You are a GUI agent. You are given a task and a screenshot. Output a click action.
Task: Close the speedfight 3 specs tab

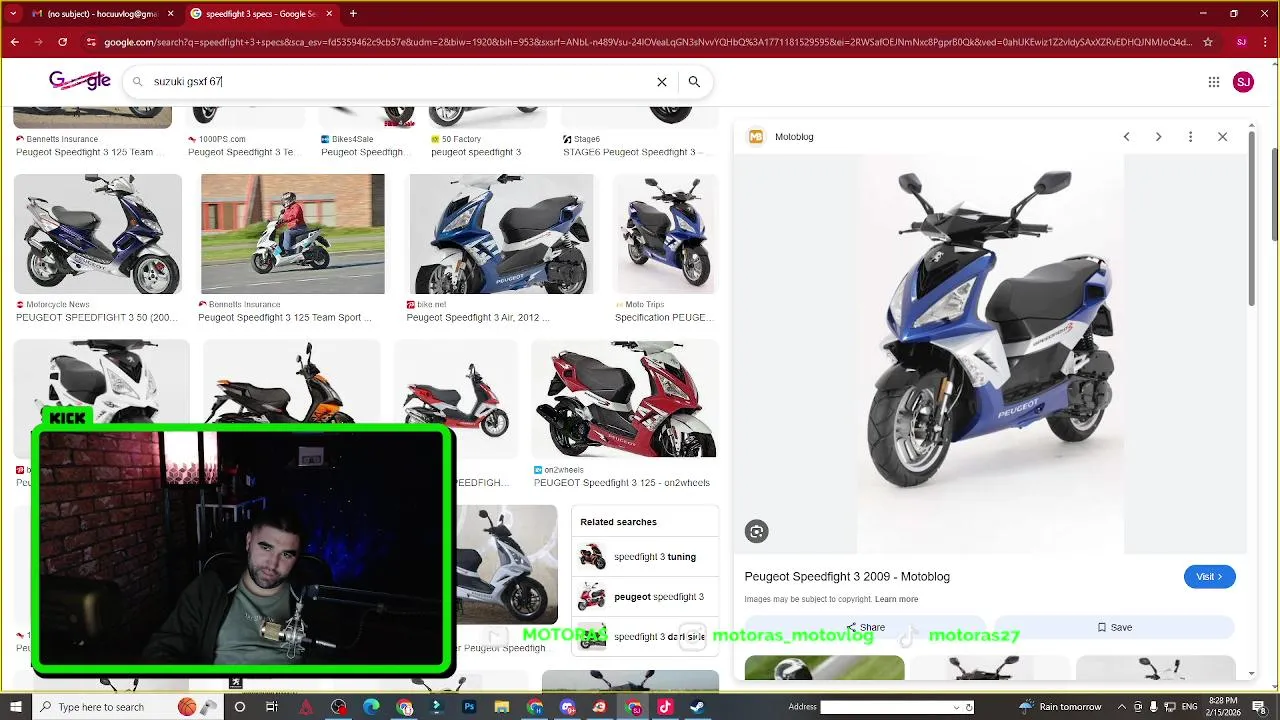329,14
